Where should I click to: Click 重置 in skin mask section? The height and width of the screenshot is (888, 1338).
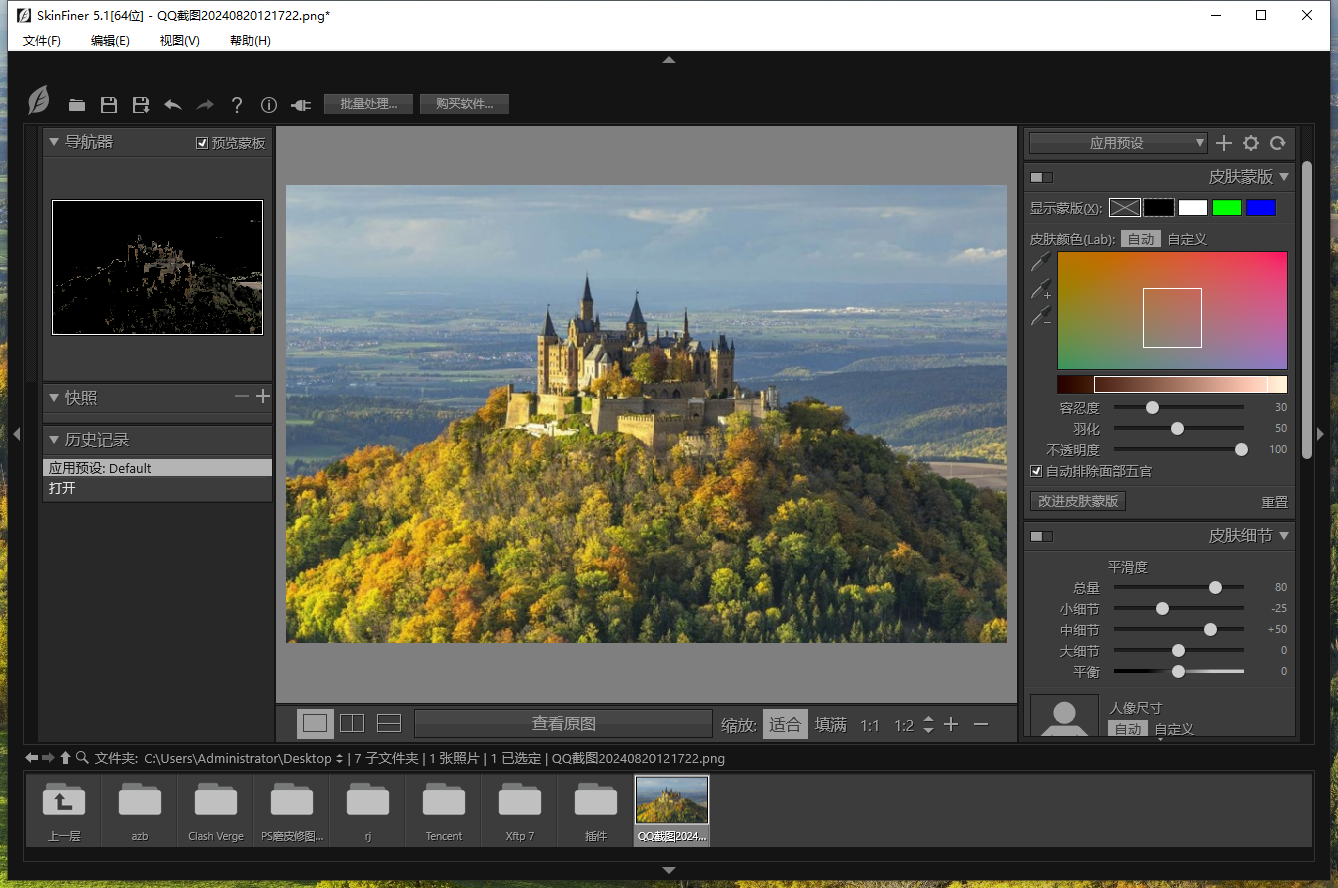1274,502
